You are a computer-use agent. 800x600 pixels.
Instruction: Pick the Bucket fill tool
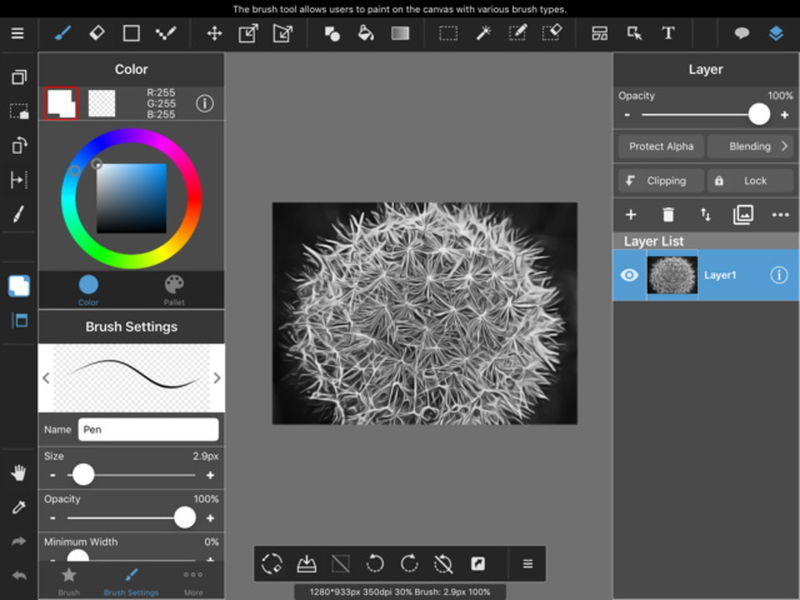pos(364,32)
